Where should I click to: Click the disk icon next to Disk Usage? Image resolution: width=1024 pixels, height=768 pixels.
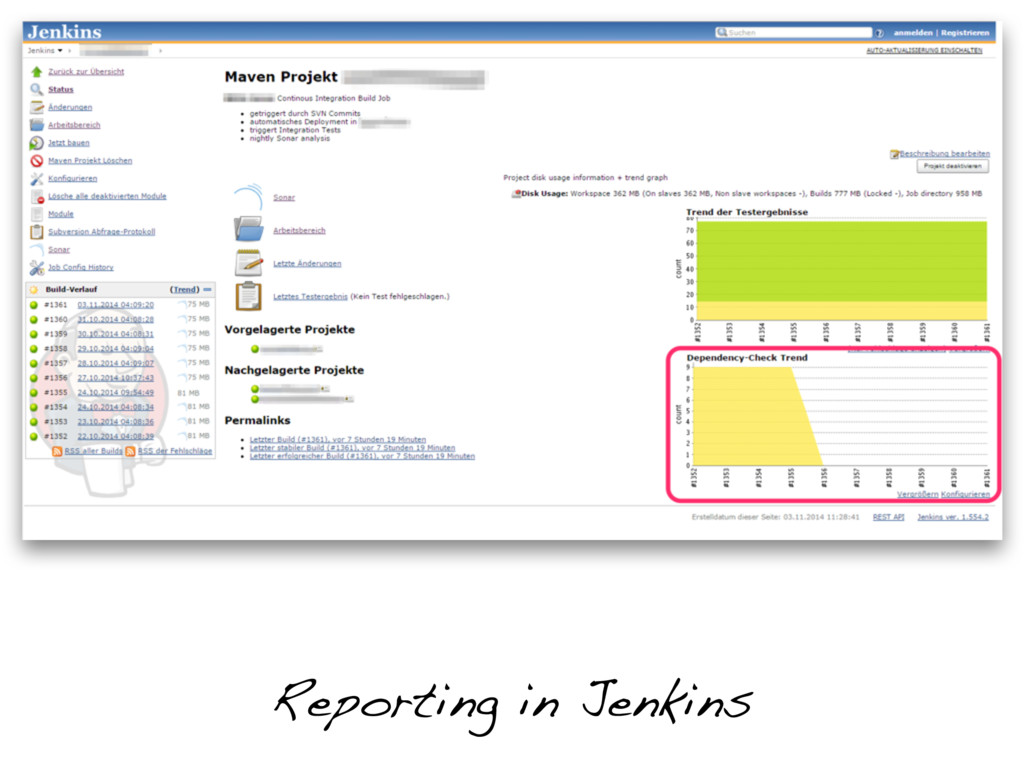click(x=516, y=193)
